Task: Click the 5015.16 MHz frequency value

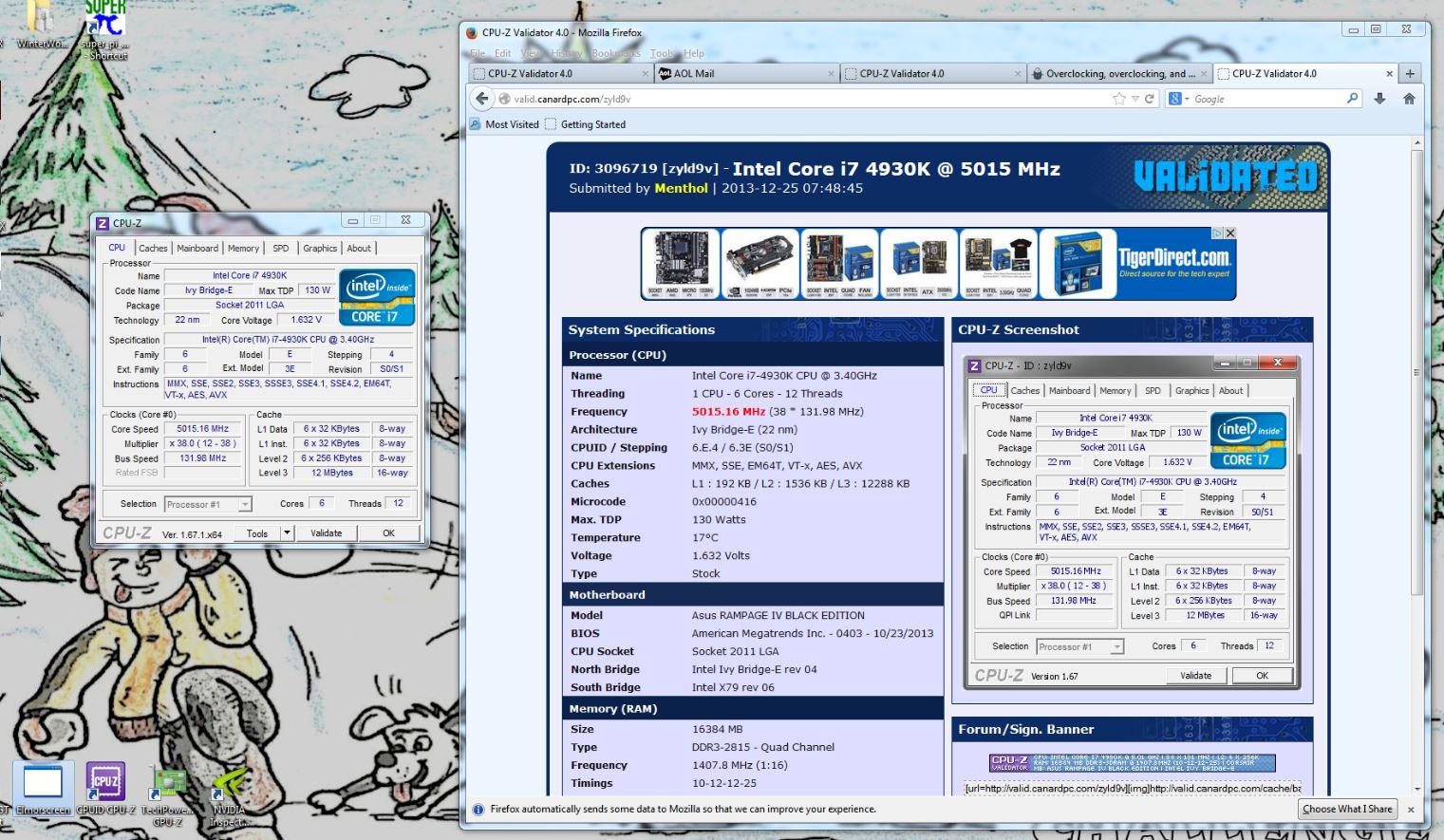Action: [728, 412]
